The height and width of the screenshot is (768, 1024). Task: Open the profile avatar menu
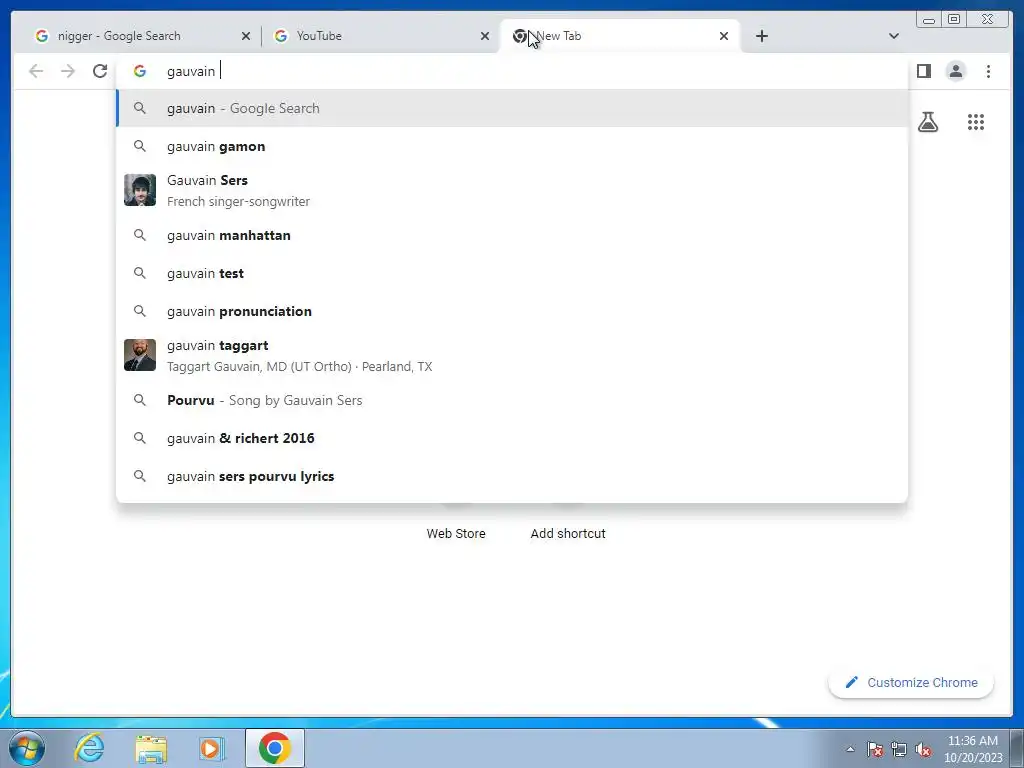pos(955,71)
